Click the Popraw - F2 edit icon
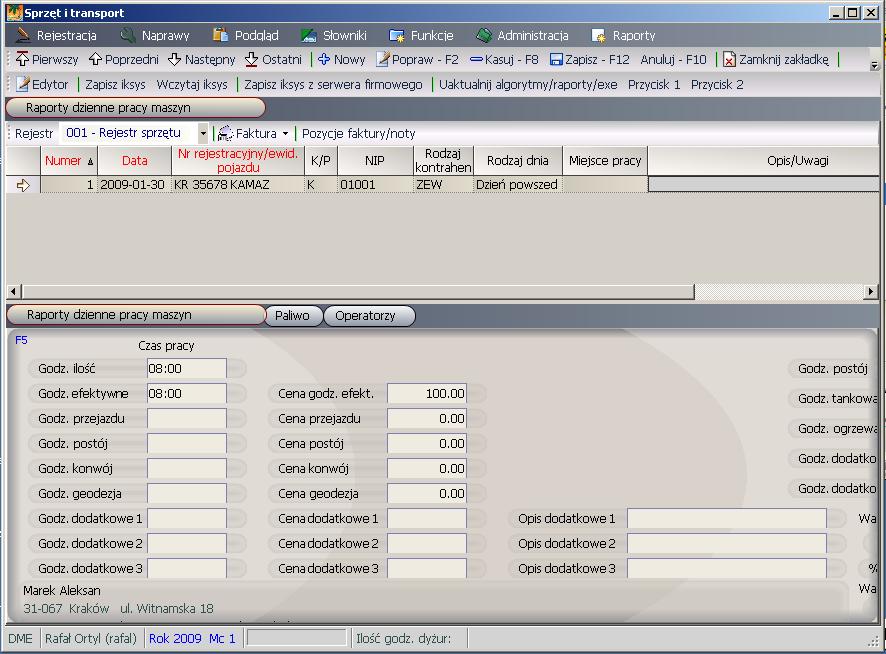 [383, 59]
